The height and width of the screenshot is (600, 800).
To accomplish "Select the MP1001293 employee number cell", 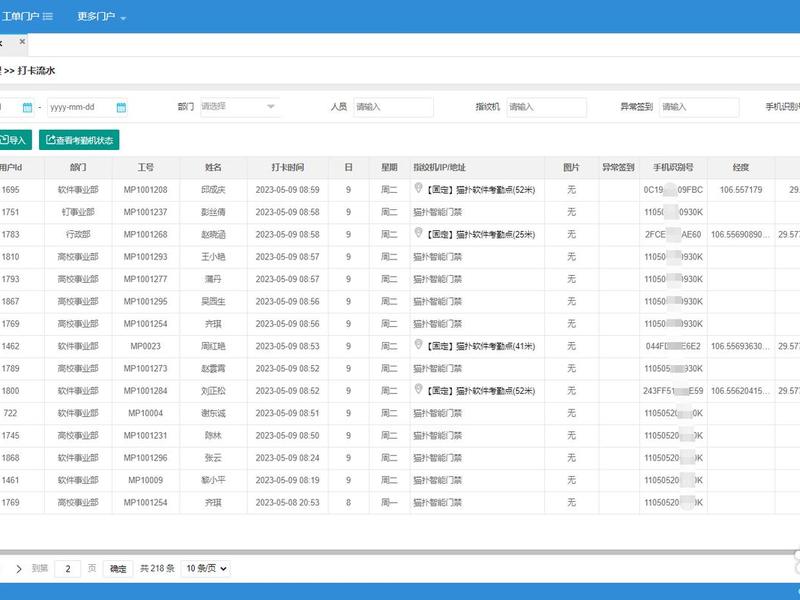I will click(145, 257).
